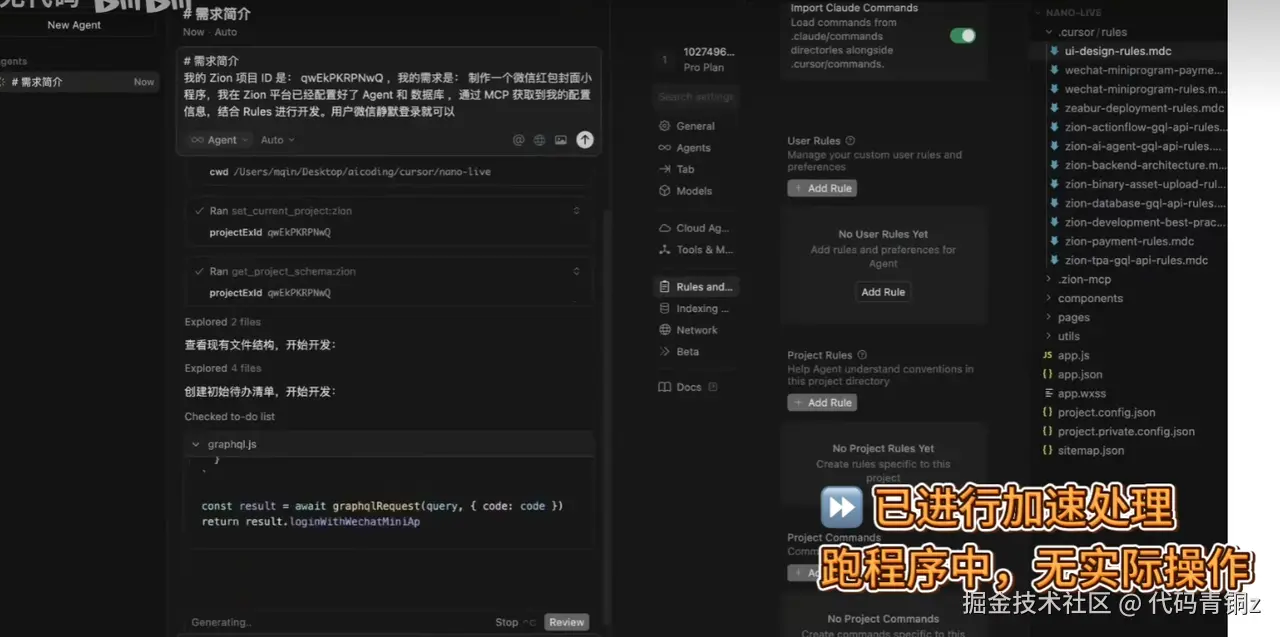Click the Review button
Viewport: 1280px width, 637px height.
click(x=566, y=622)
